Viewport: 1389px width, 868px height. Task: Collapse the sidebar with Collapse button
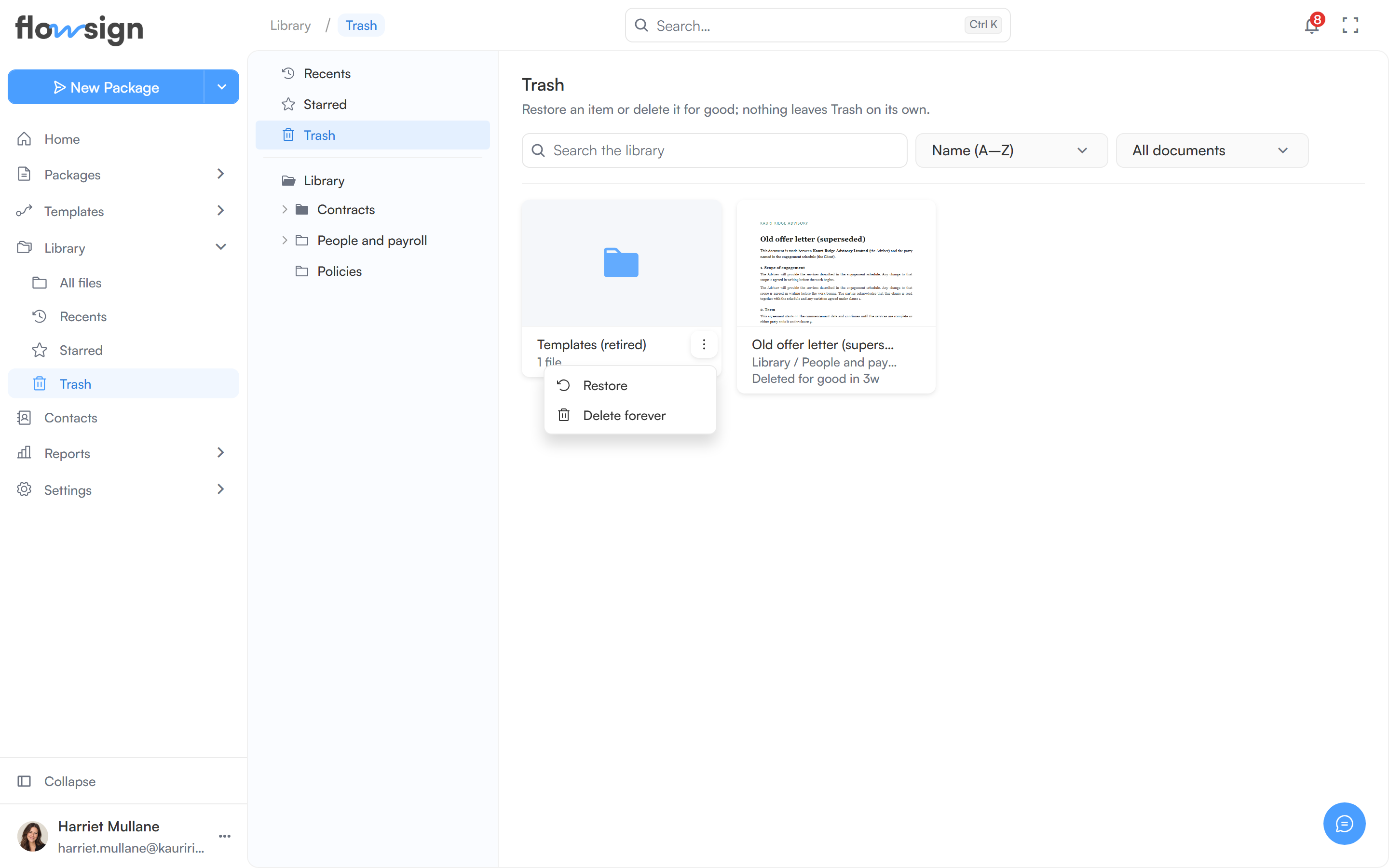pyautogui.click(x=123, y=781)
